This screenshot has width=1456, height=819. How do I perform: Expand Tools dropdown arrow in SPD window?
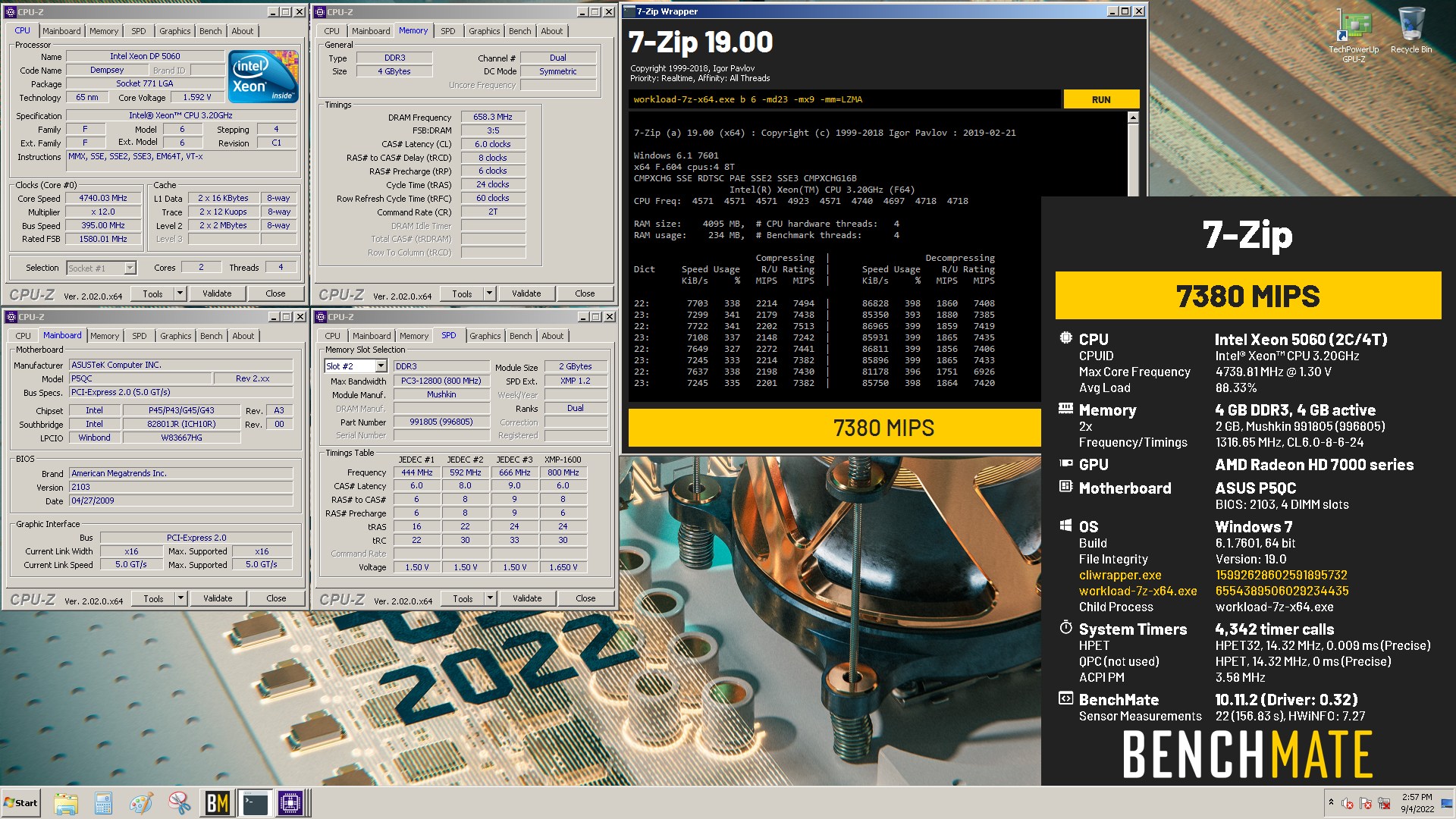point(490,598)
